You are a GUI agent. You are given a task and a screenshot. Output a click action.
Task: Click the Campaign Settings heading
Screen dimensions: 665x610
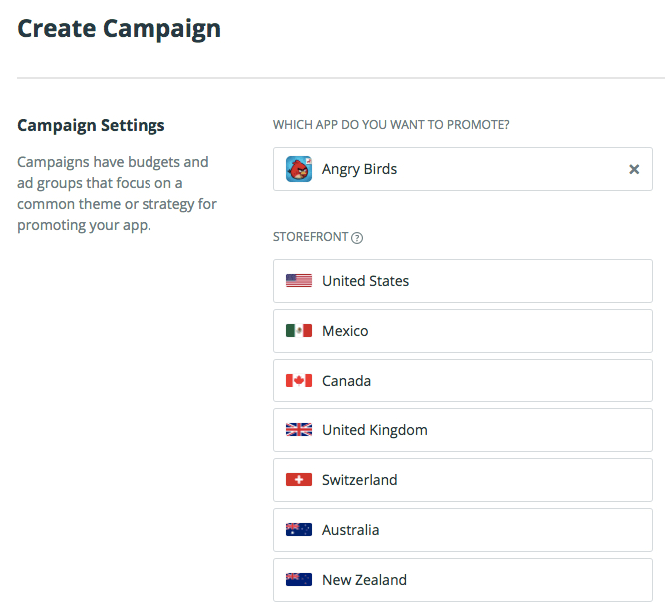coord(91,125)
